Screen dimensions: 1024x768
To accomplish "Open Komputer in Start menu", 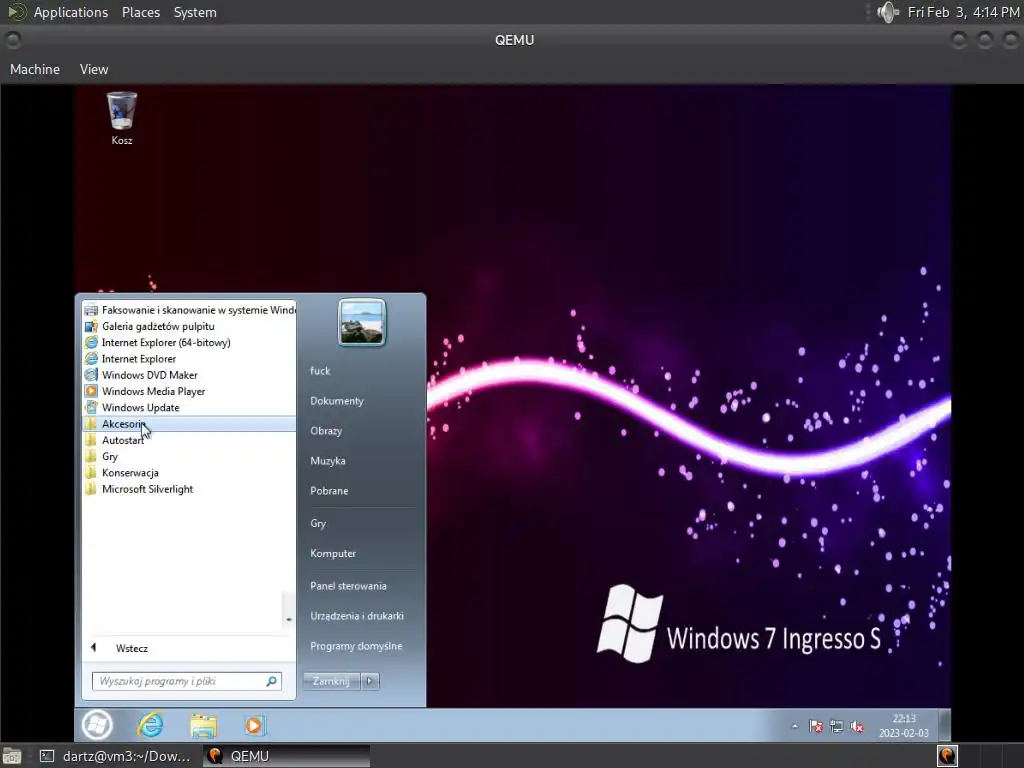I will tap(333, 554).
